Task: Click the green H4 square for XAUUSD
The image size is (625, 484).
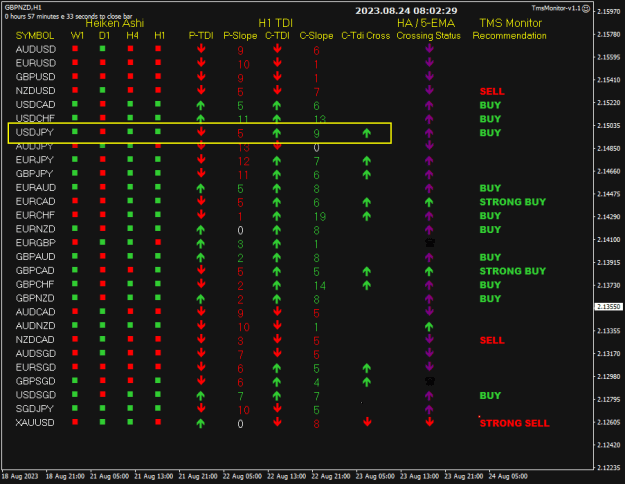Action: (130, 422)
